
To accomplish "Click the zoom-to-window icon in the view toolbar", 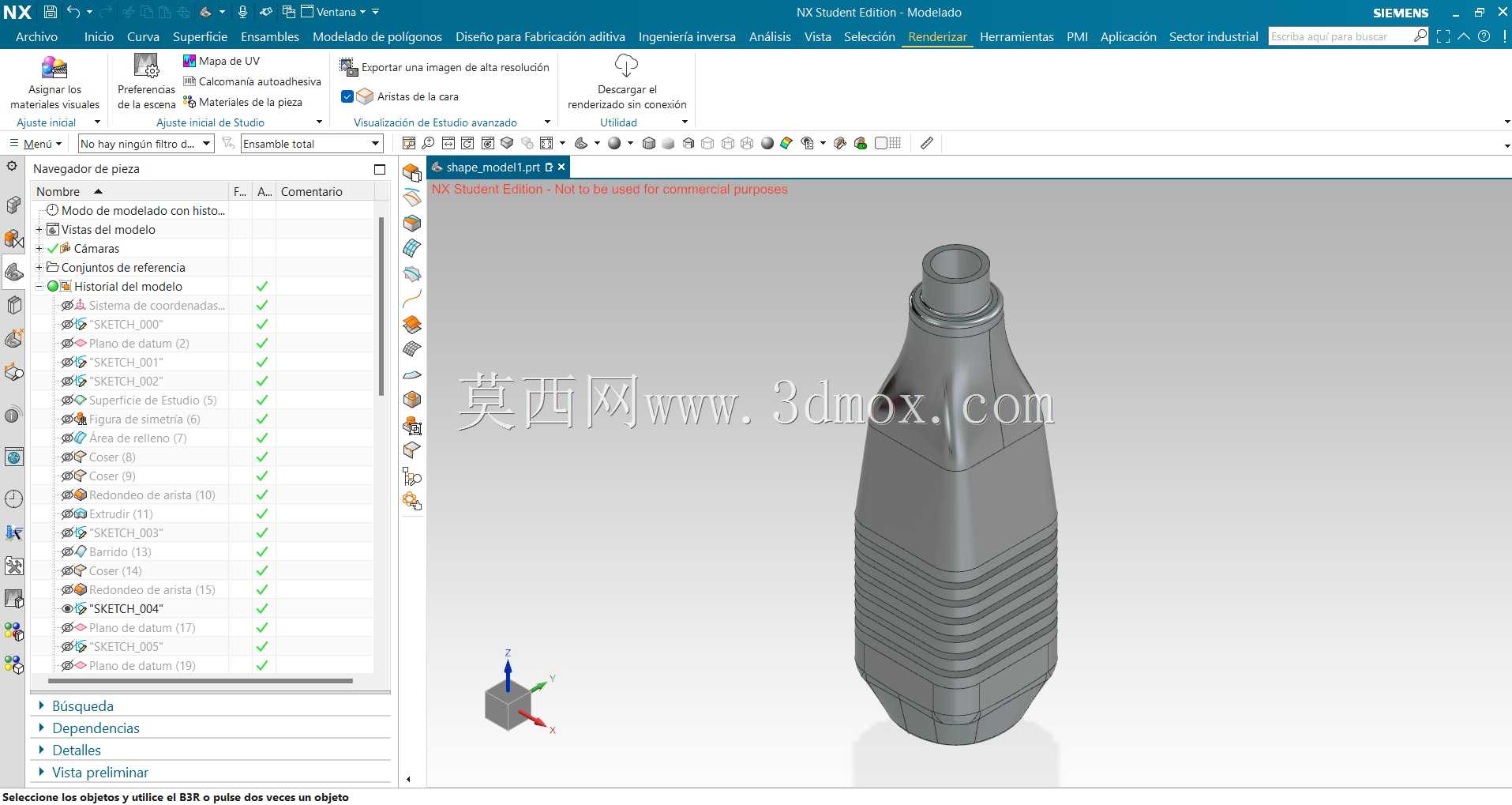I will coord(408,143).
